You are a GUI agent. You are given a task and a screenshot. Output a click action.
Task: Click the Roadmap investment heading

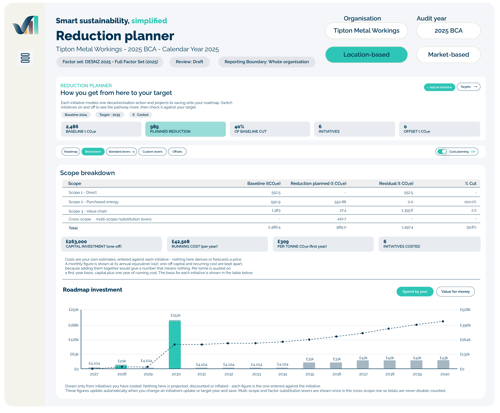tap(92, 290)
